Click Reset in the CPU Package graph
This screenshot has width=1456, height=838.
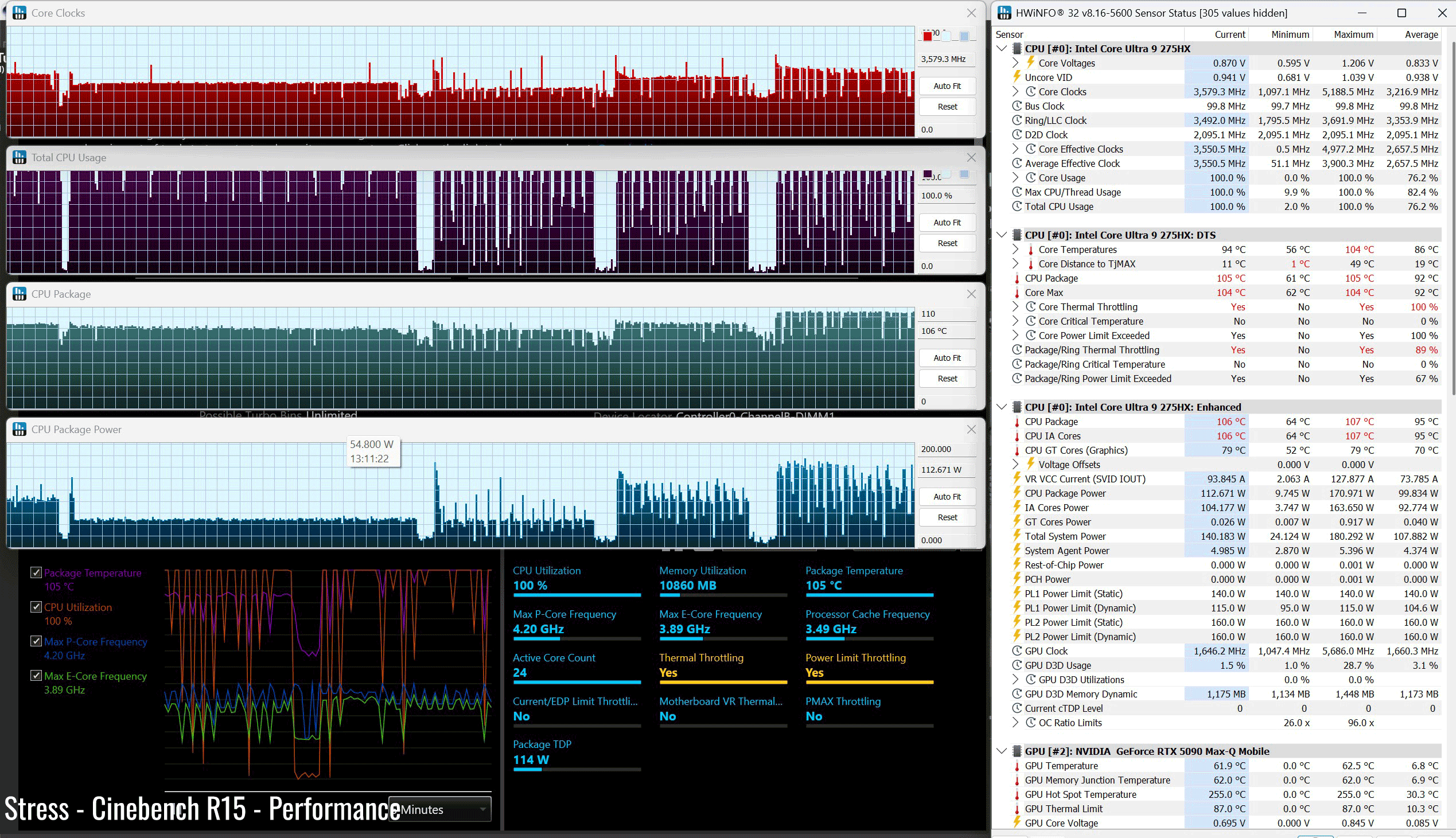pos(947,378)
